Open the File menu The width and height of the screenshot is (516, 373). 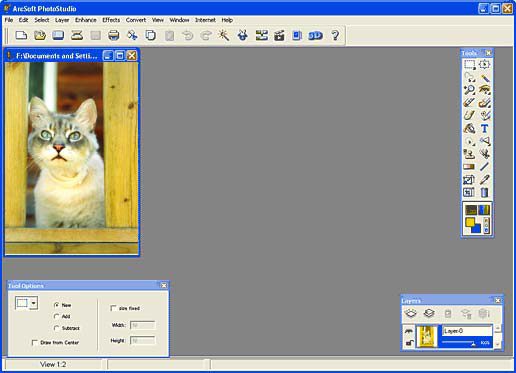click(x=9, y=20)
